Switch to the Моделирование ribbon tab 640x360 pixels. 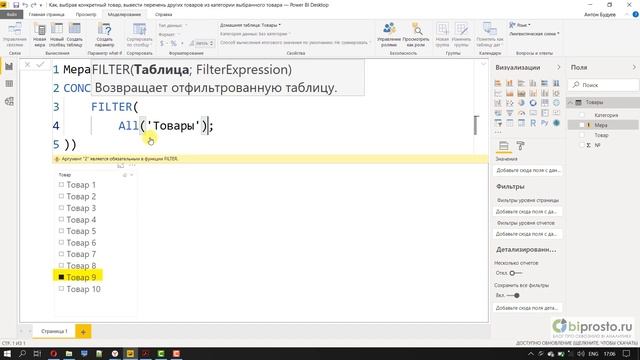pyautogui.click(x=124, y=15)
